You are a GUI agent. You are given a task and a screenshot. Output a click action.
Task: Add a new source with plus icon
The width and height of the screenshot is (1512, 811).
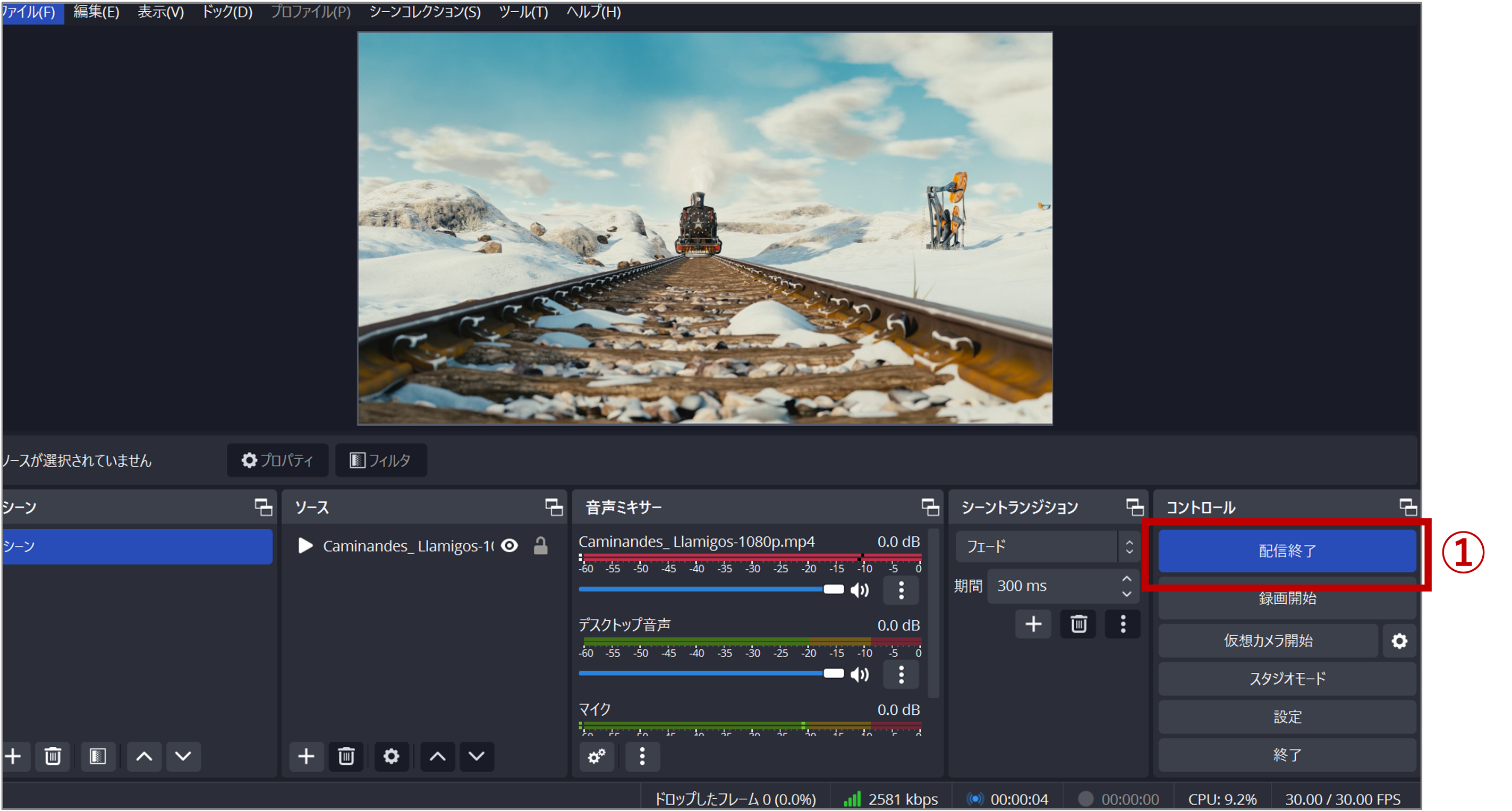pos(306,756)
